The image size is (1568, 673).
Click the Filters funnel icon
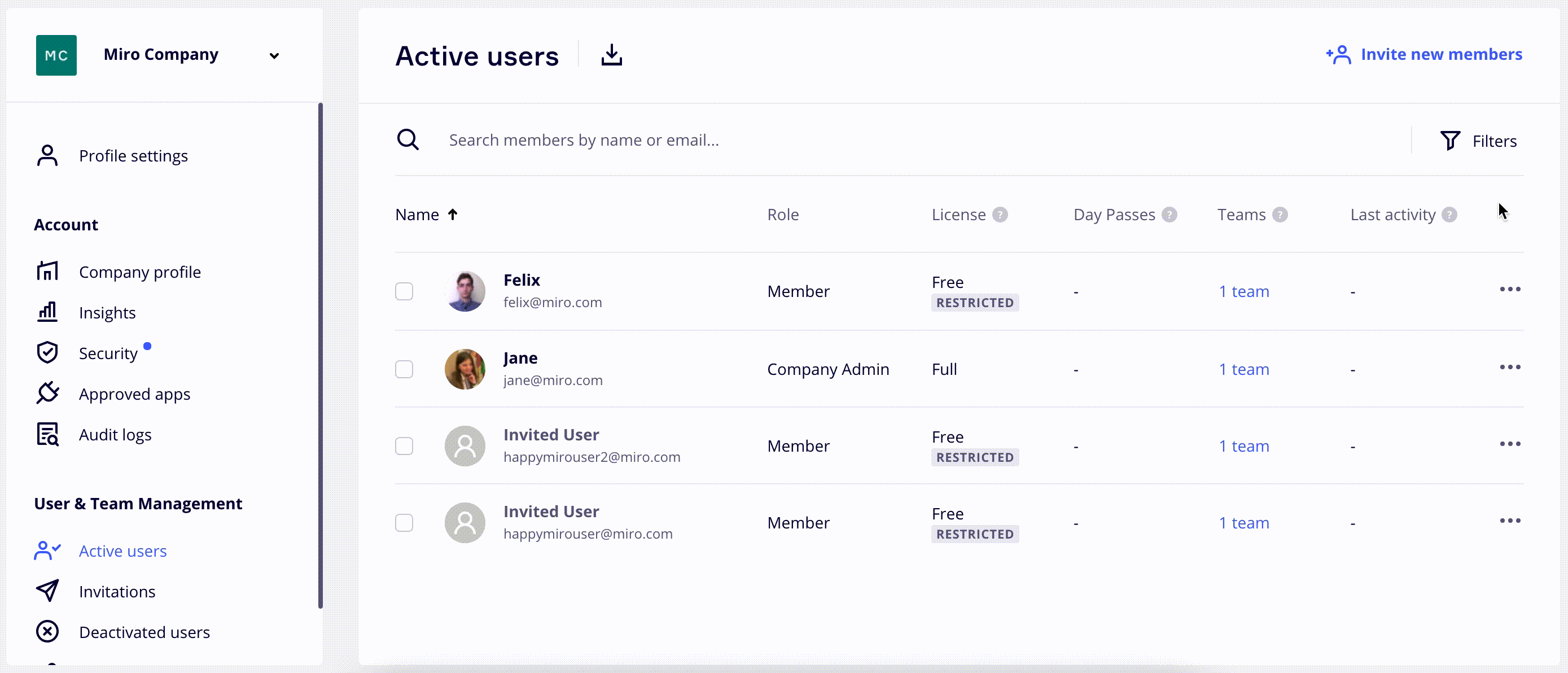click(x=1450, y=141)
